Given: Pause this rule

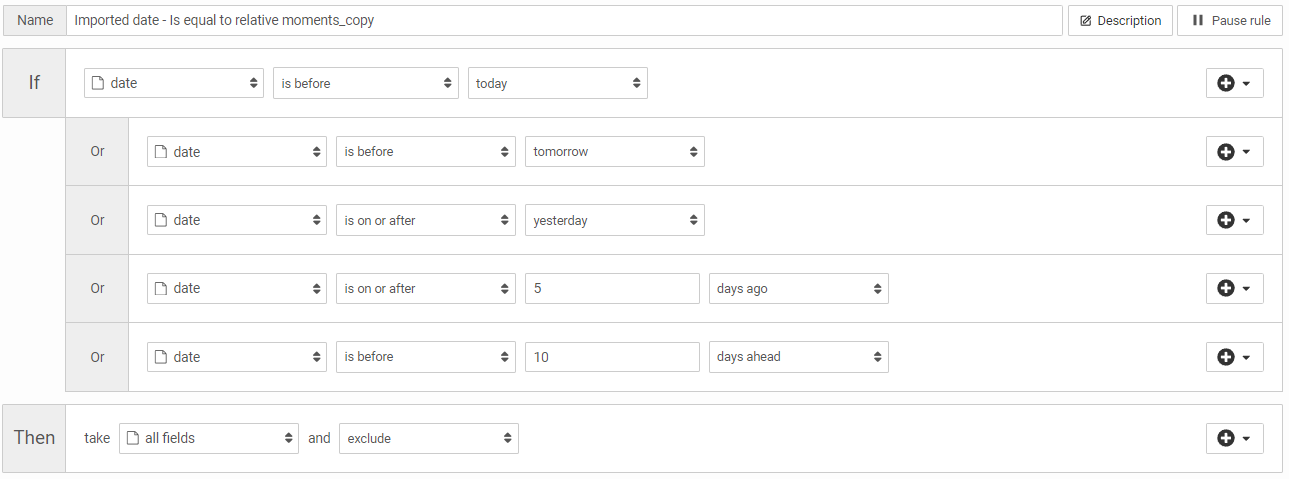Looking at the screenshot, I should point(1230,20).
